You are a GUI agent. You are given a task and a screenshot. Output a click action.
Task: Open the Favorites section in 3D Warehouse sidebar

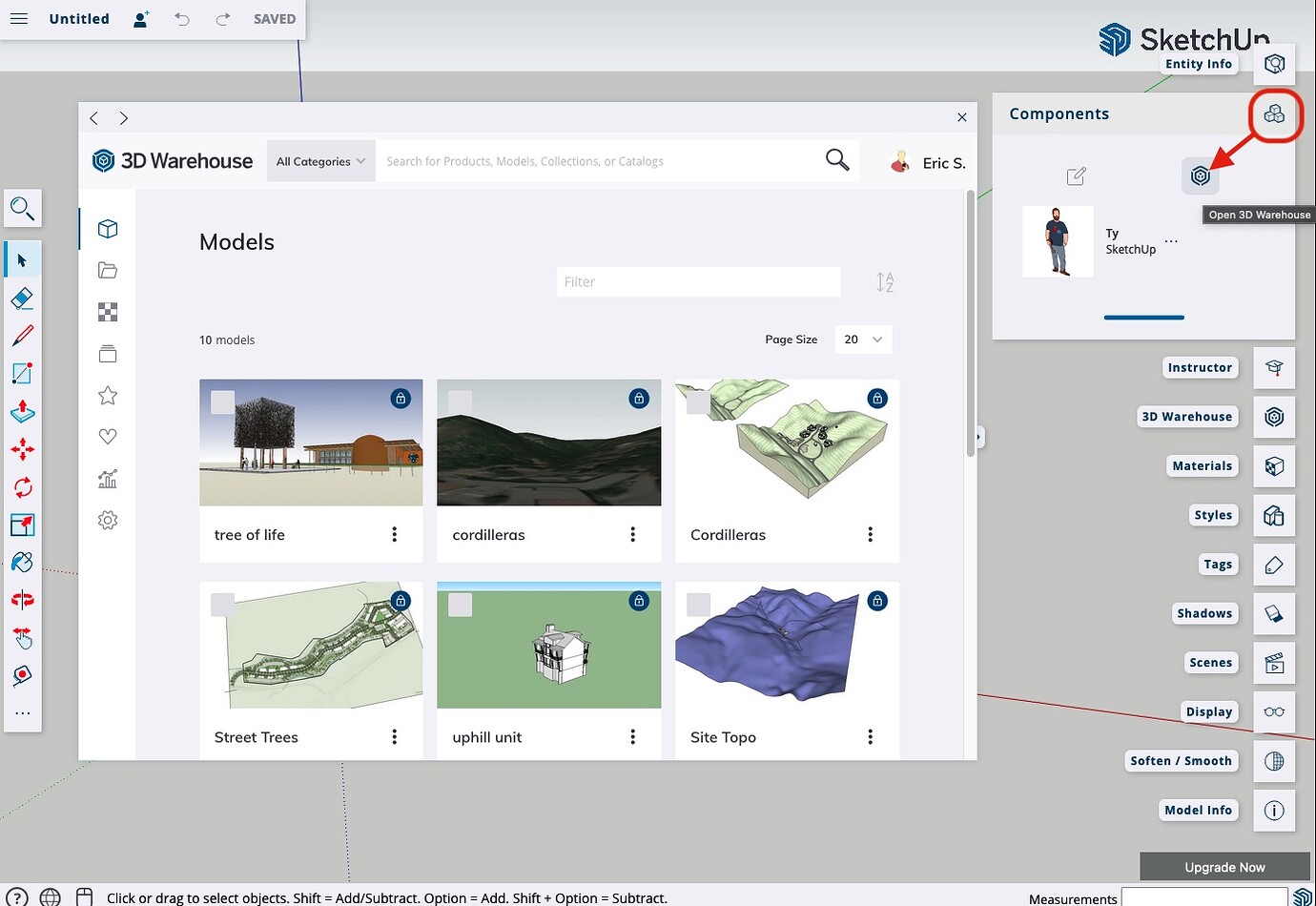[x=107, y=395]
